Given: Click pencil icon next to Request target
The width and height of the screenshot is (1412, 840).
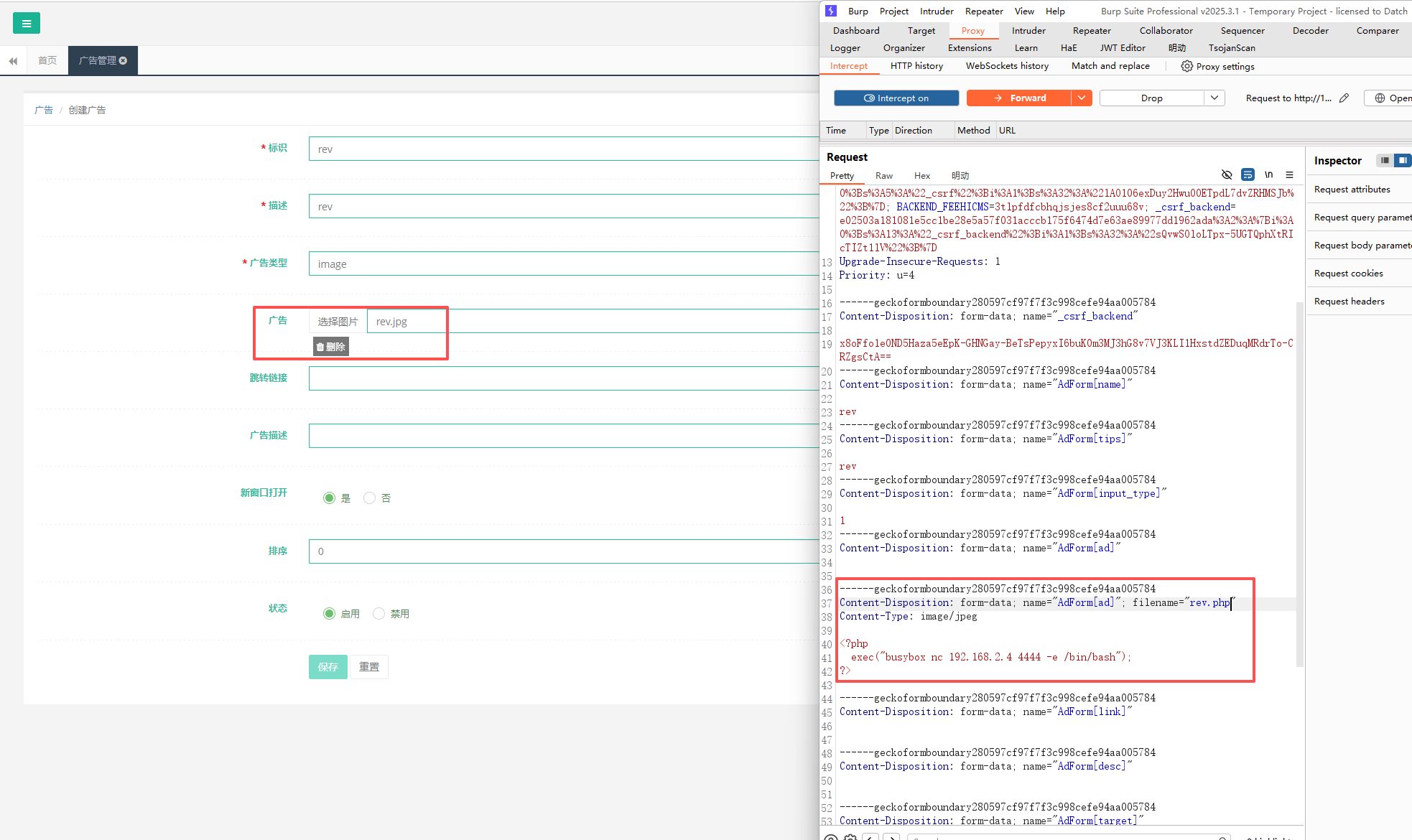Looking at the screenshot, I should pyautogui.click(x=1344, y=98).
